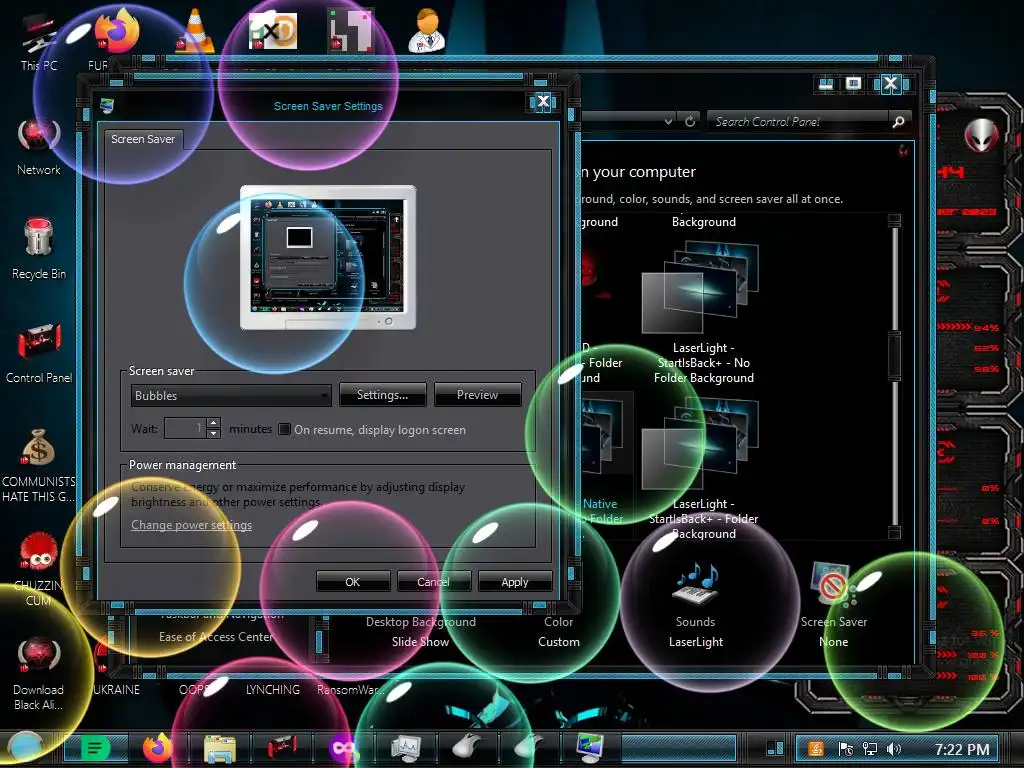Open the HxD hex editor desktop shortcut
Image resolution: width=1024 pixels, height=768 pixels.
pyautogui.click(x=273, y=31)
